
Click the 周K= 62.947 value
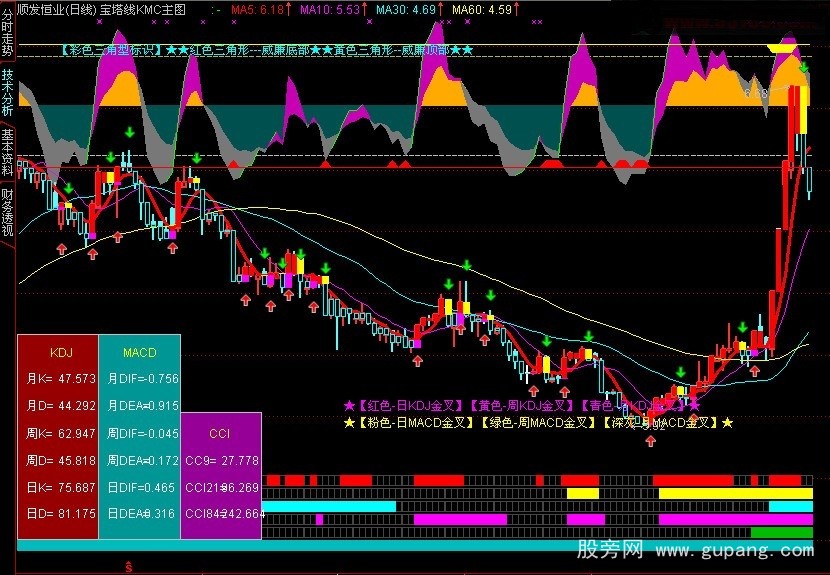click(x=61, y=434)
